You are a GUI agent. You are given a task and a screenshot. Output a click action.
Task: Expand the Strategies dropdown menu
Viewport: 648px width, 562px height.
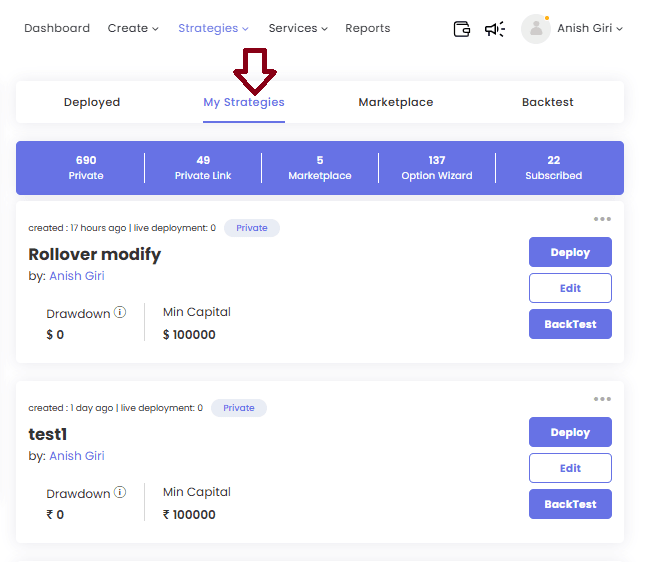[213, 28]
